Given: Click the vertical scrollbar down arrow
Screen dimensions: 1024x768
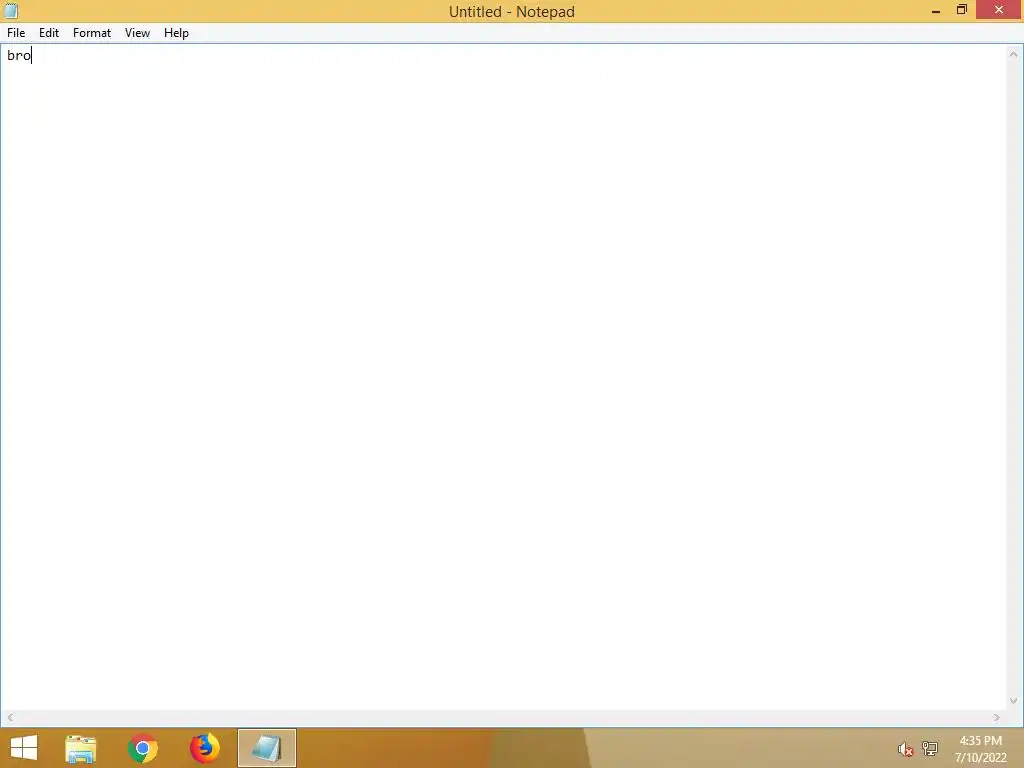Looking at the screenshot, I should point(1013,701).
